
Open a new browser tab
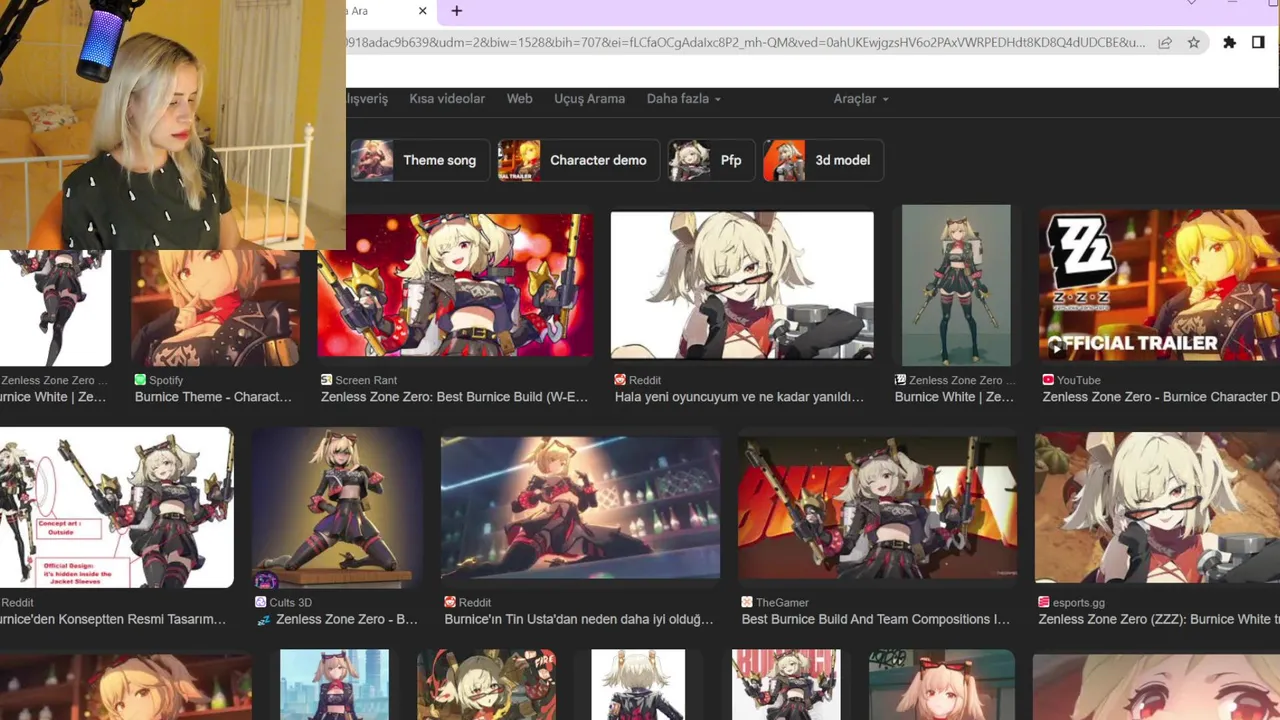457,11
